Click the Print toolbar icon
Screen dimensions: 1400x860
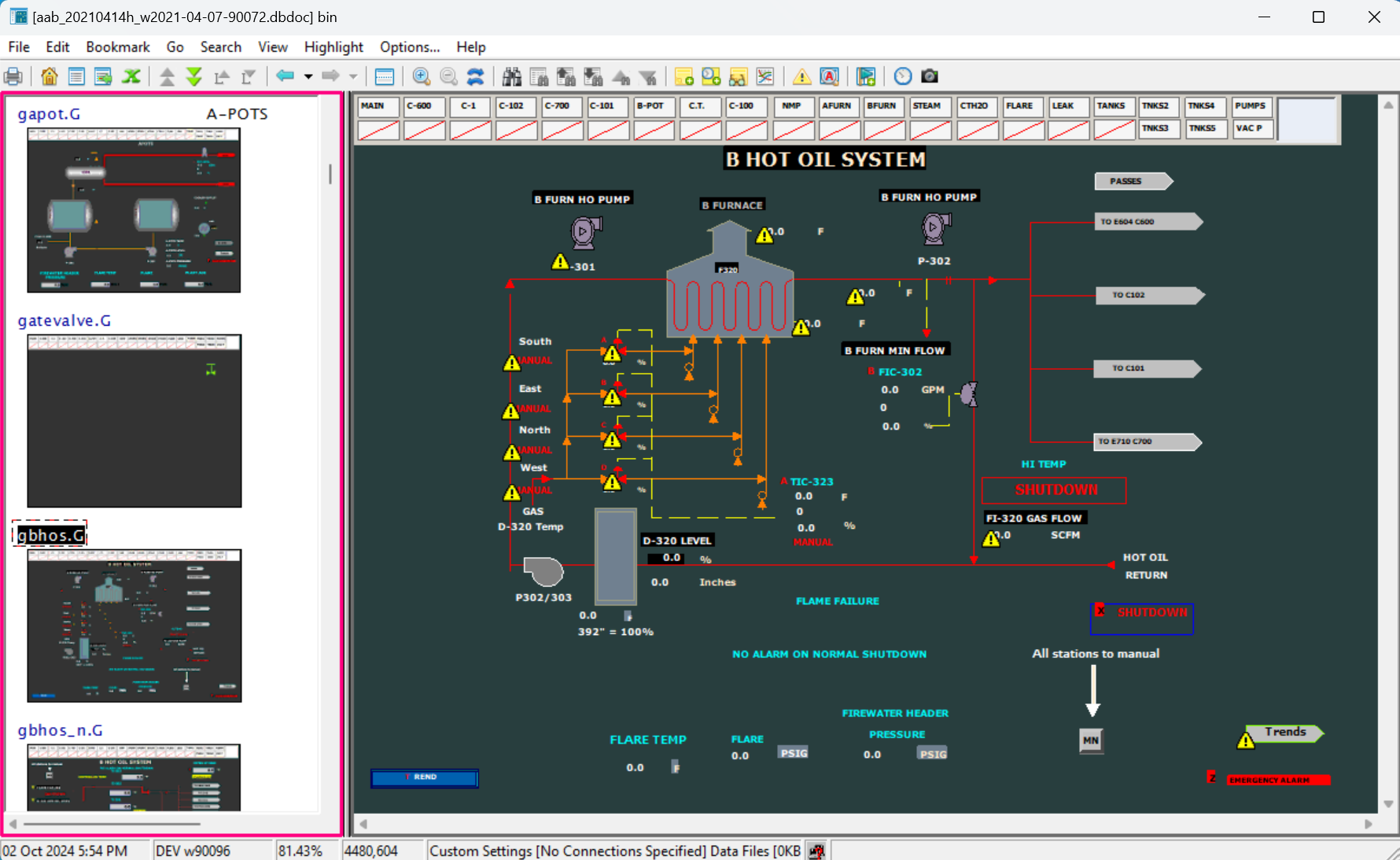(13, 76)
